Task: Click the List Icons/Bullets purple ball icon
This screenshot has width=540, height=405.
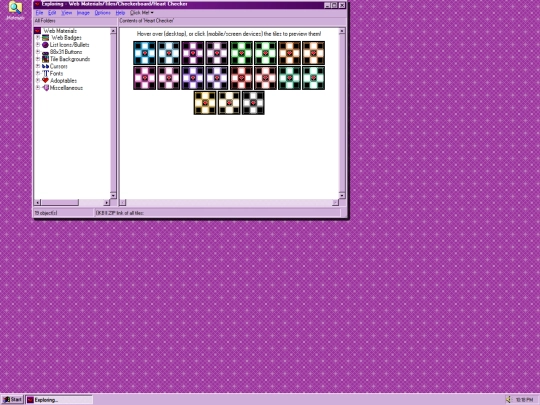Action: [45, 45]
